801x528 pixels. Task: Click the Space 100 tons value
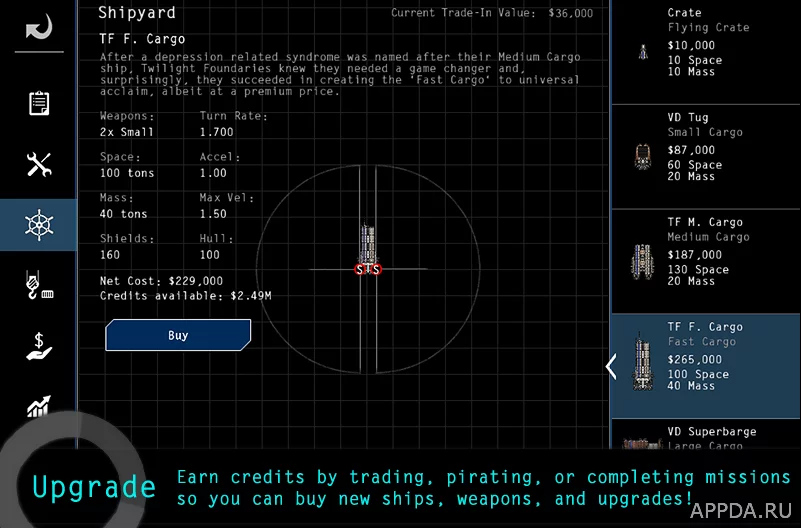click(127, 173)
